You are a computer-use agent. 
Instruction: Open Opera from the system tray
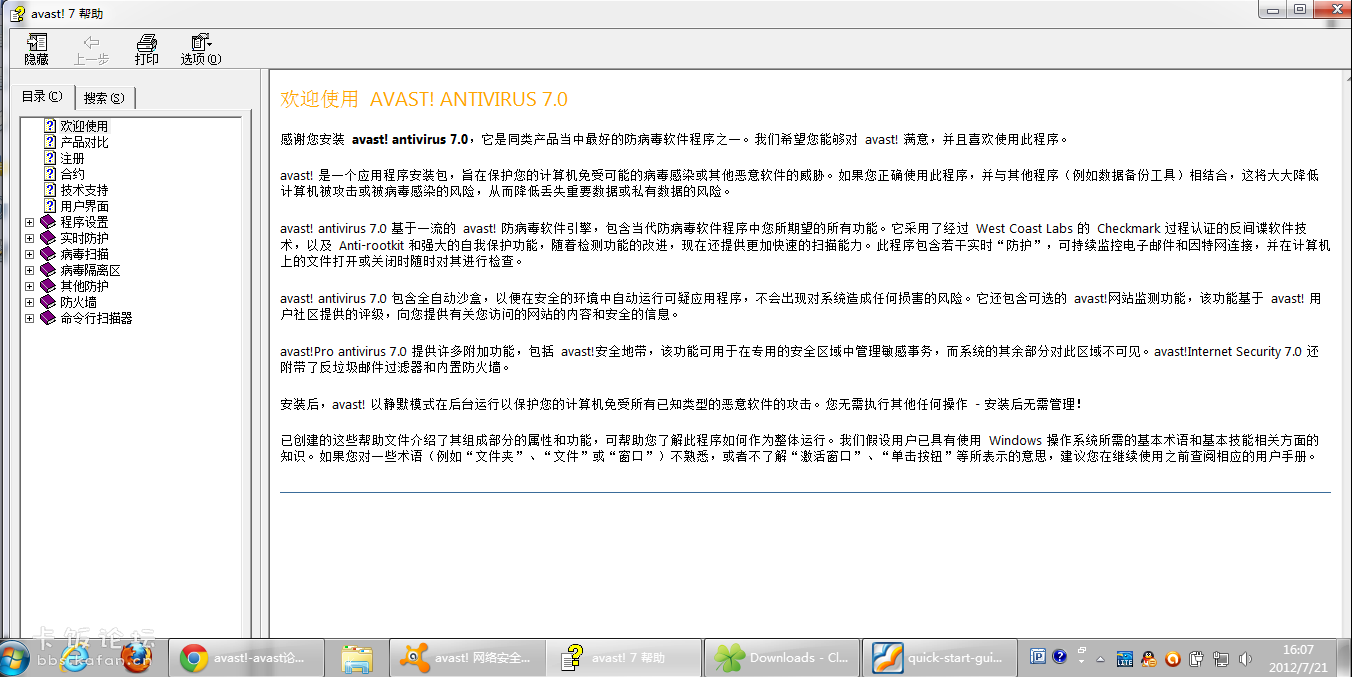pos(1173,658)
